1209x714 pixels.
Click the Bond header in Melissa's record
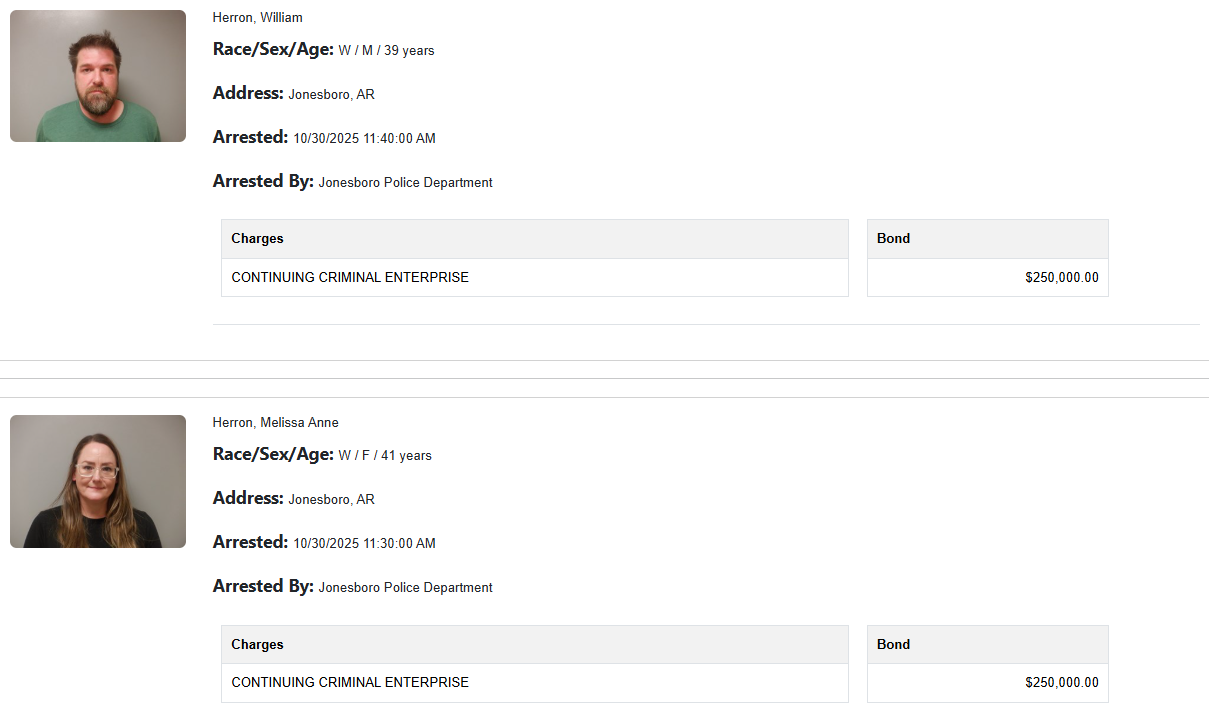click(893, 645)
